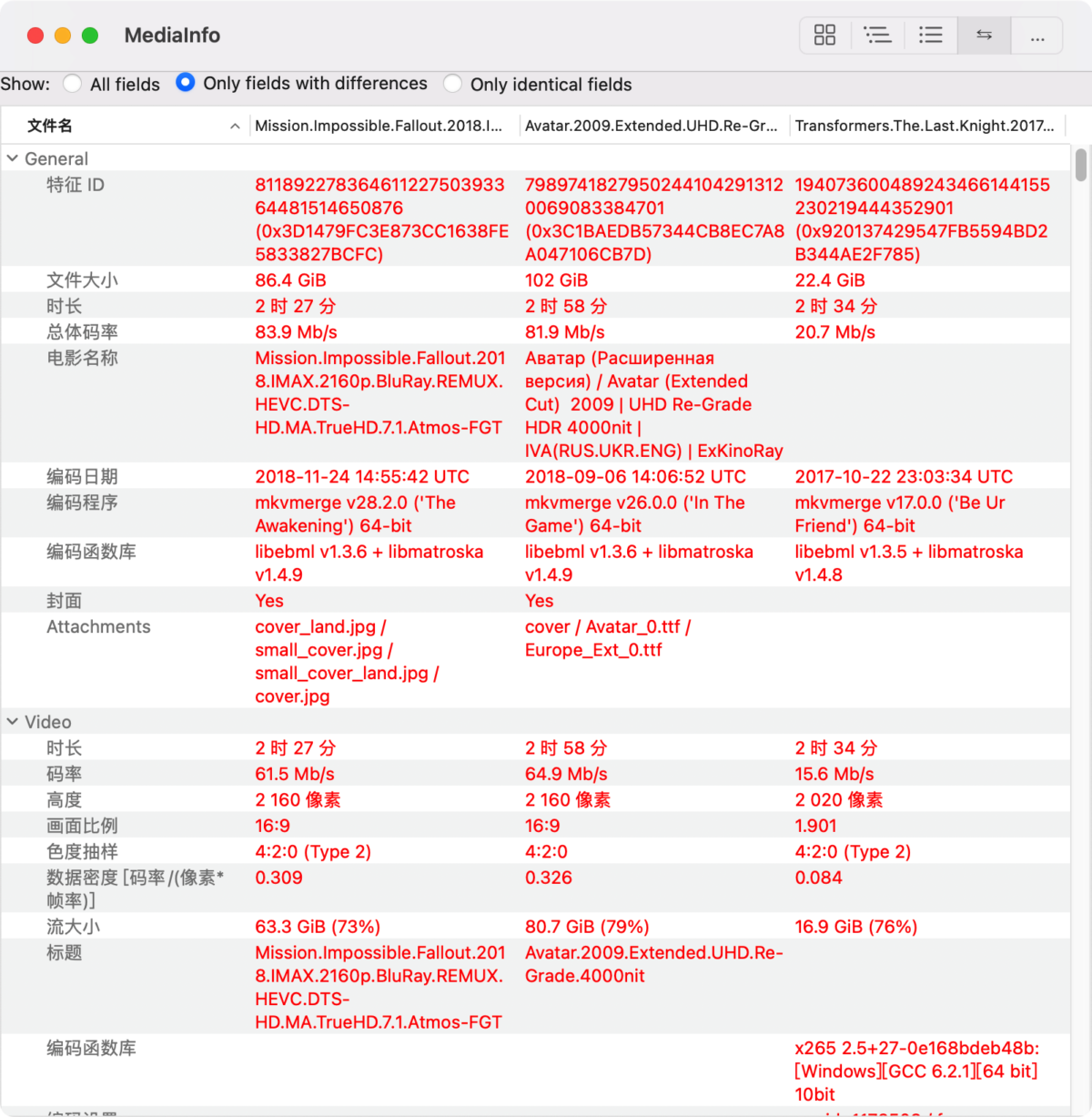Select 2018-09-06 14:06:52 UTC date value
The height and width of the screenshot is (1117, 1092).
[635, 477]
